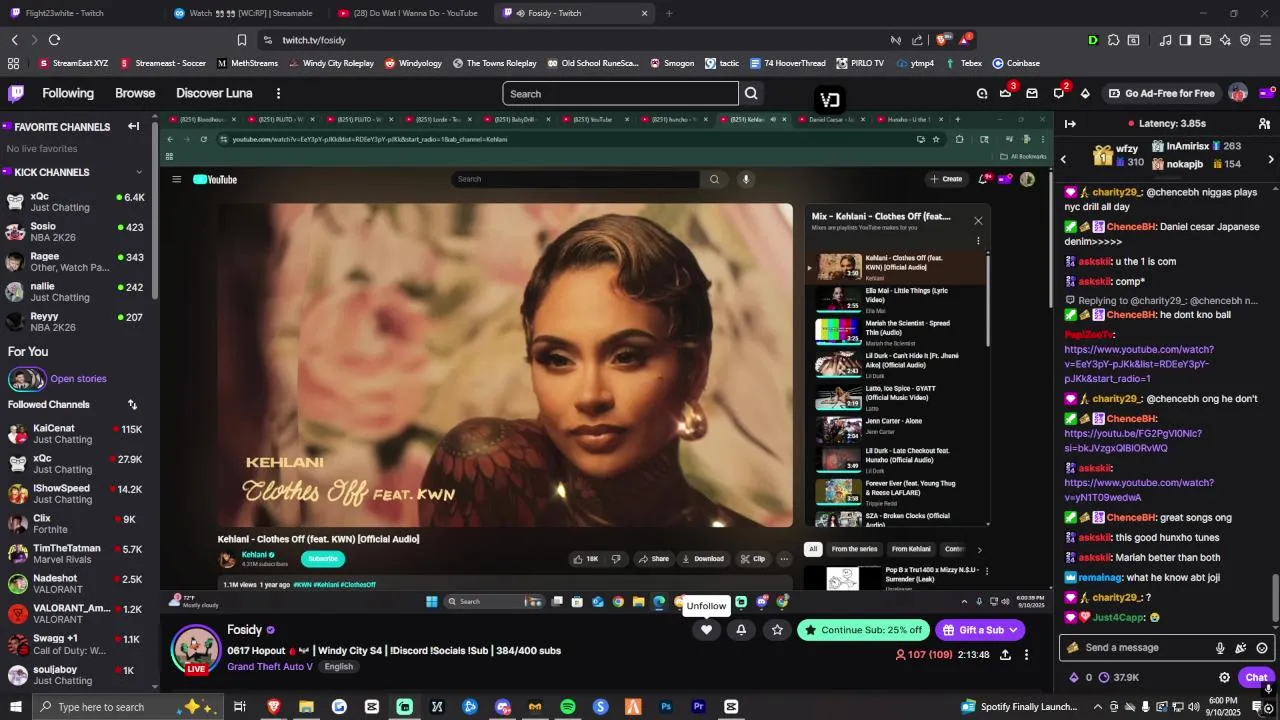Send chat message with Chat button
1280x720 pixels.
click(1256, 677)
